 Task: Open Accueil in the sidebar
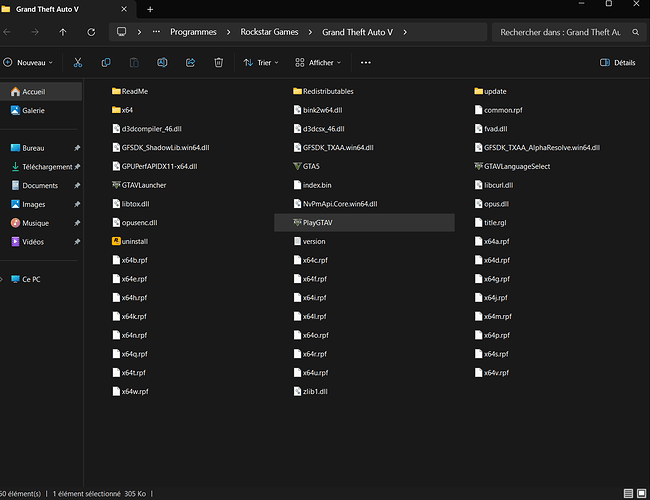(x=41, y=92)
